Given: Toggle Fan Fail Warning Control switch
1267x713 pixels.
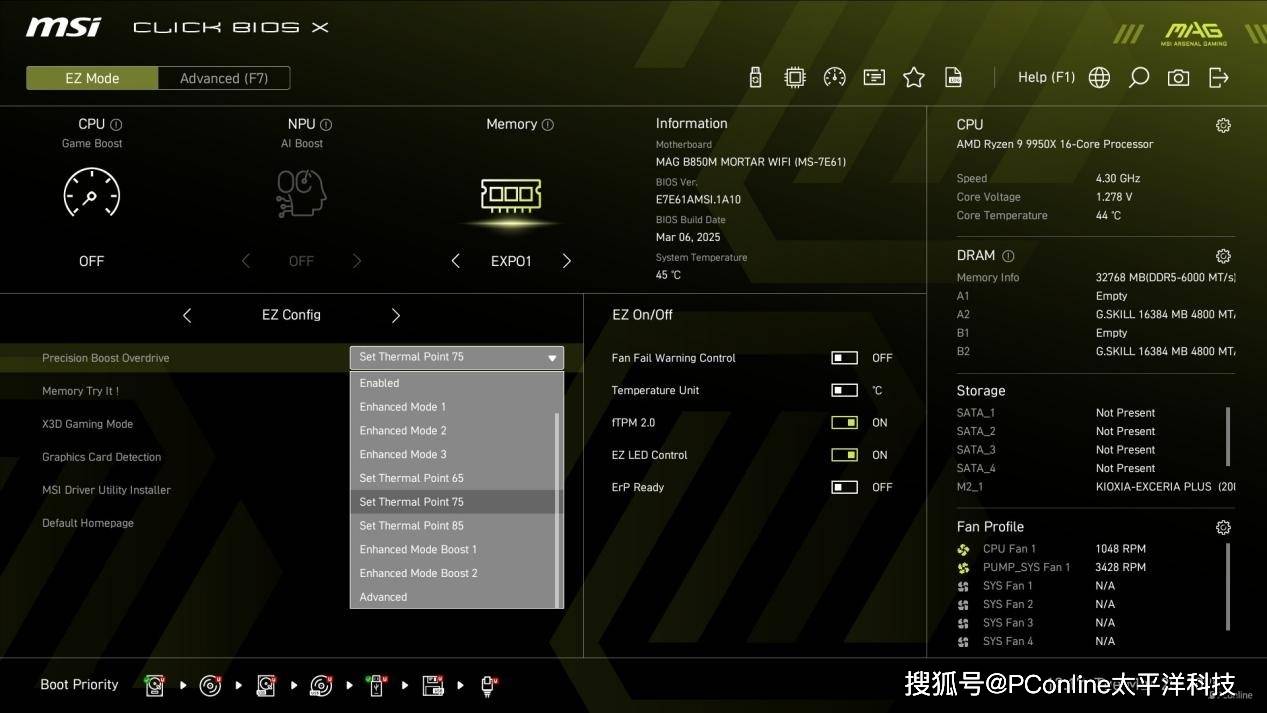Looking at the screenshot, I should [x=844, y=358].
